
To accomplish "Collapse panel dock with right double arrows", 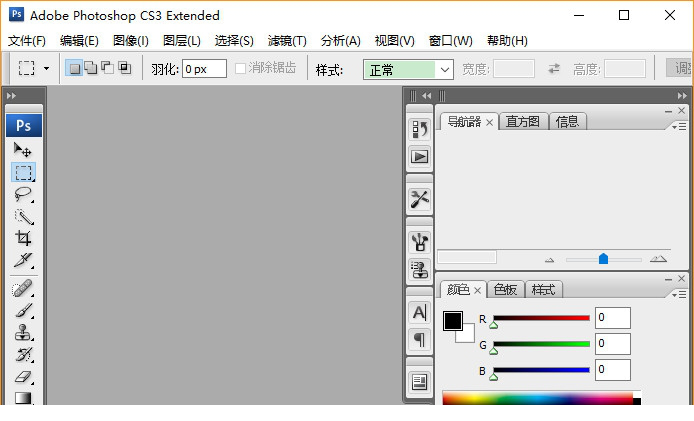I will [682, 96].
